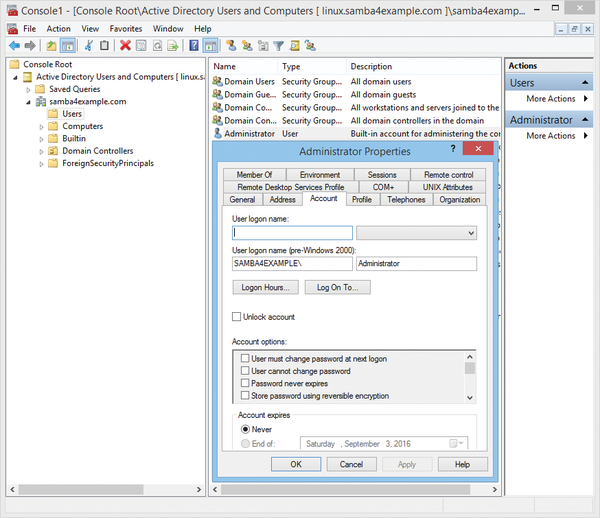Toggle Show/Hide Console Tree toolbar icon
Image resolution: width=600 pixels, height=518 pixels.
(68, 46)
